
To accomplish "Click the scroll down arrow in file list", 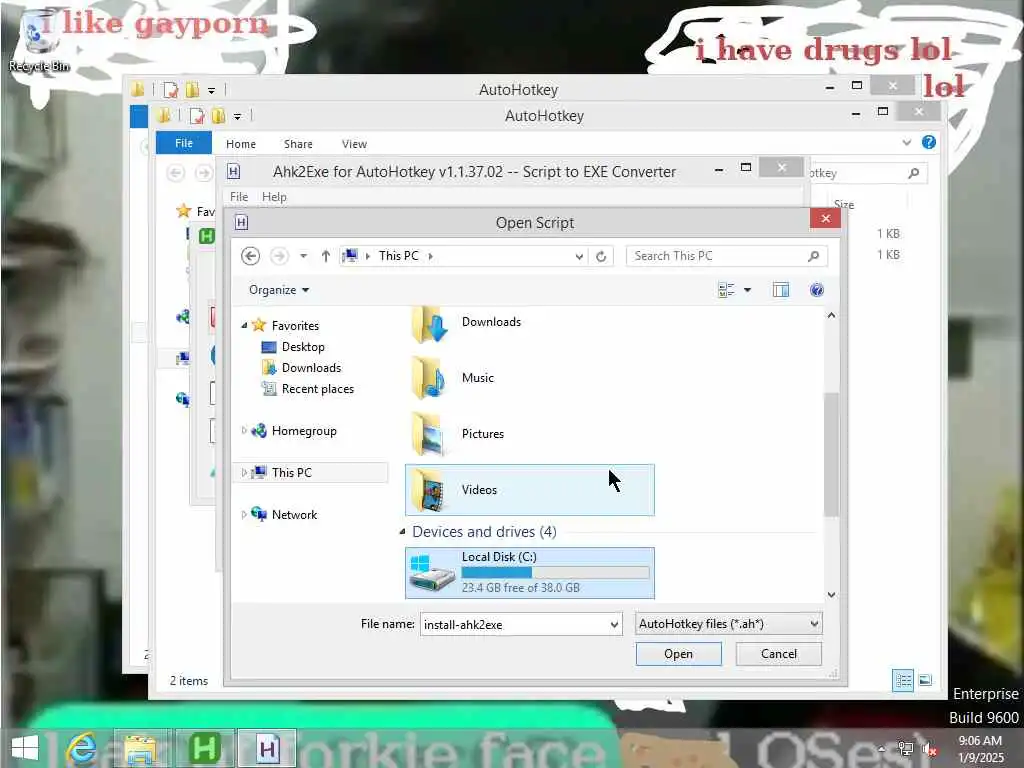I will (831, 595).
